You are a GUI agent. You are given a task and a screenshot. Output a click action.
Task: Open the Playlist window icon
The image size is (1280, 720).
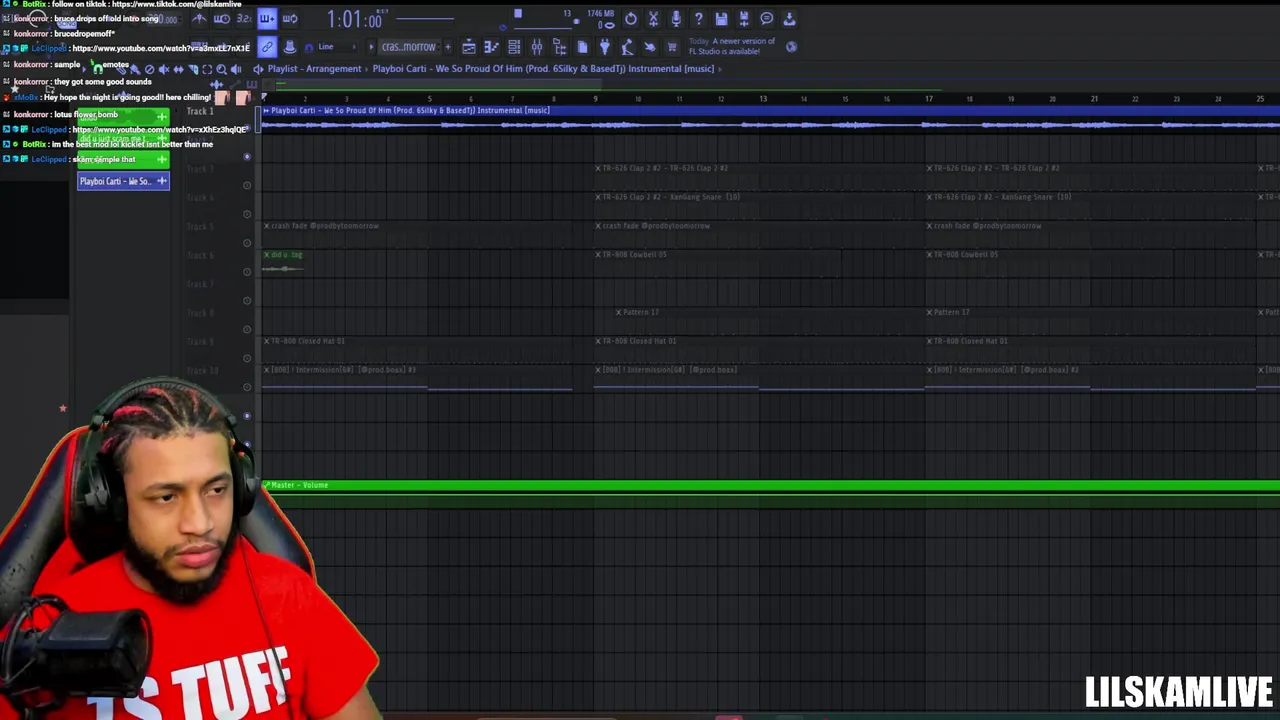tap(469, 47)
